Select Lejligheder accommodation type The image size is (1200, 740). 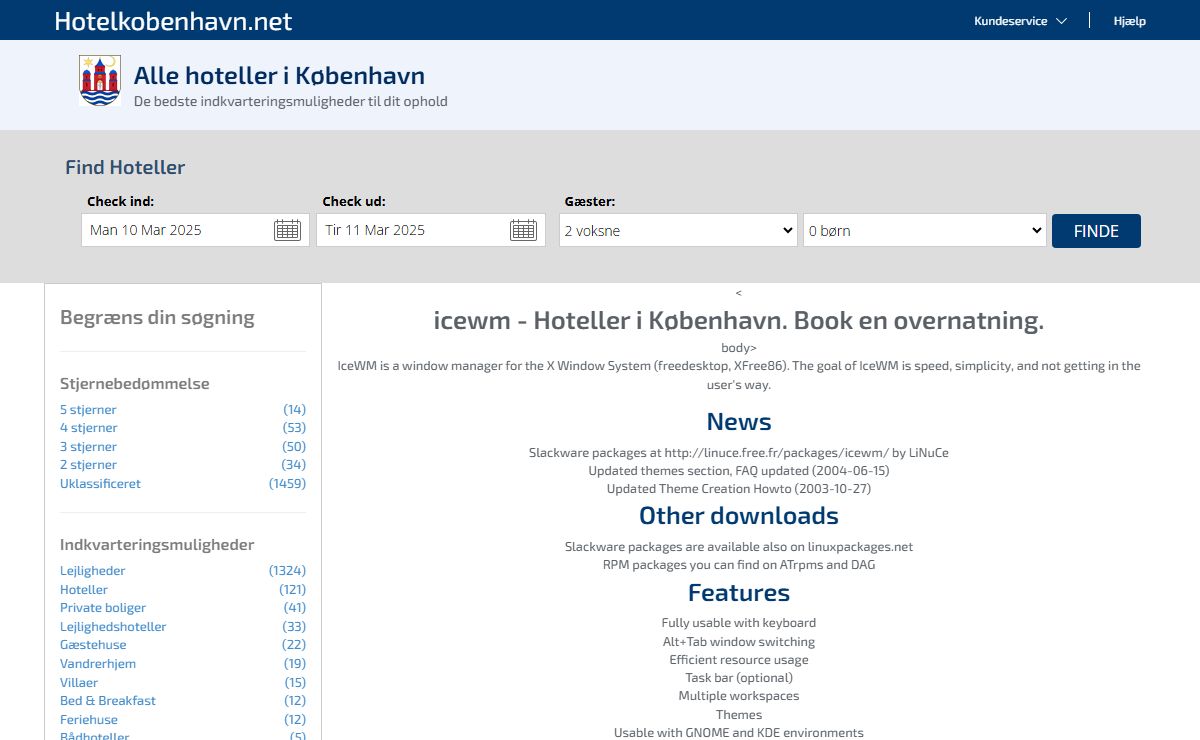click(x=93, y=571)
